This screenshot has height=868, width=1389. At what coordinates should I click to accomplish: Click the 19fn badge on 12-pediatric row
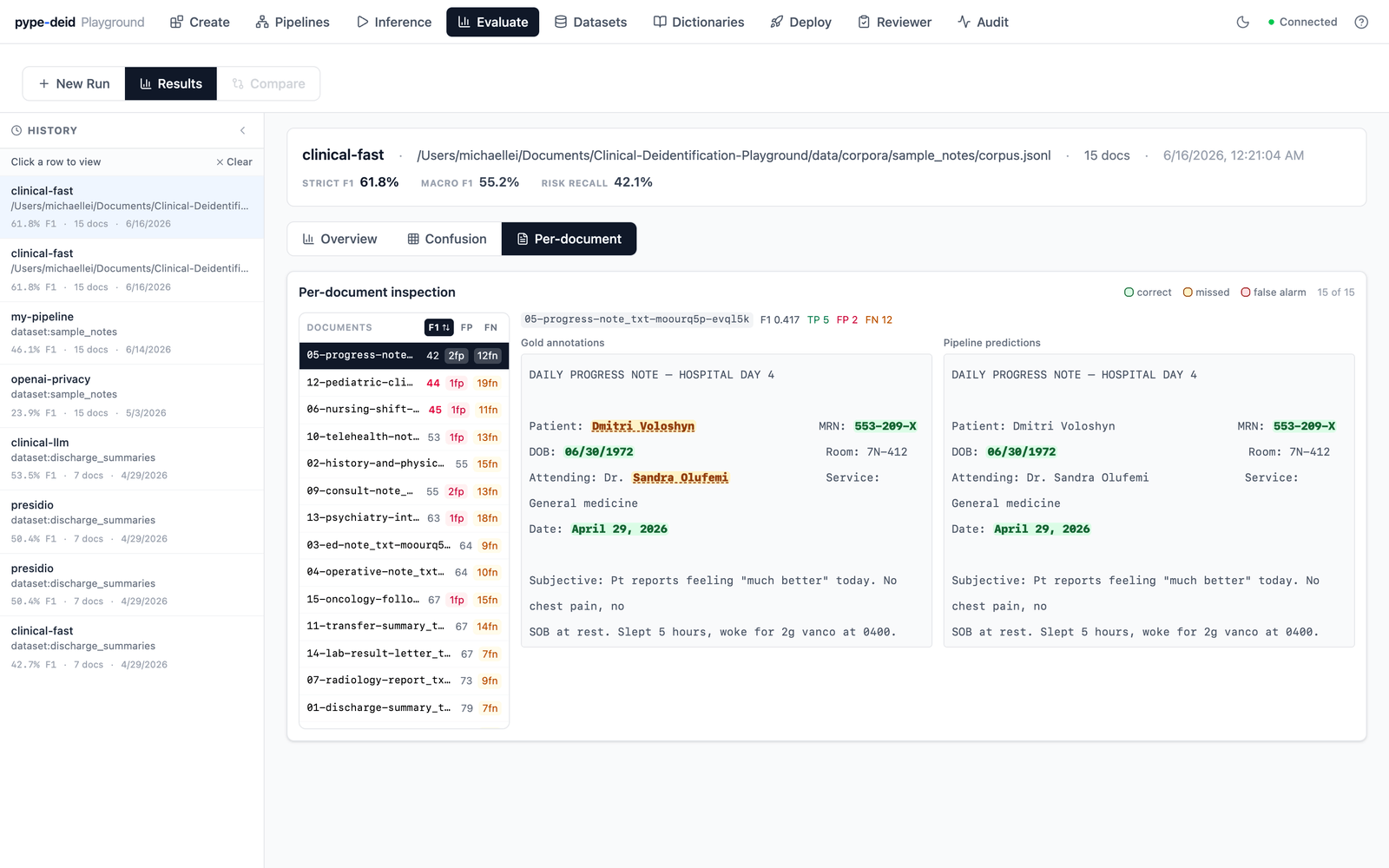click(x=487, y=383)
